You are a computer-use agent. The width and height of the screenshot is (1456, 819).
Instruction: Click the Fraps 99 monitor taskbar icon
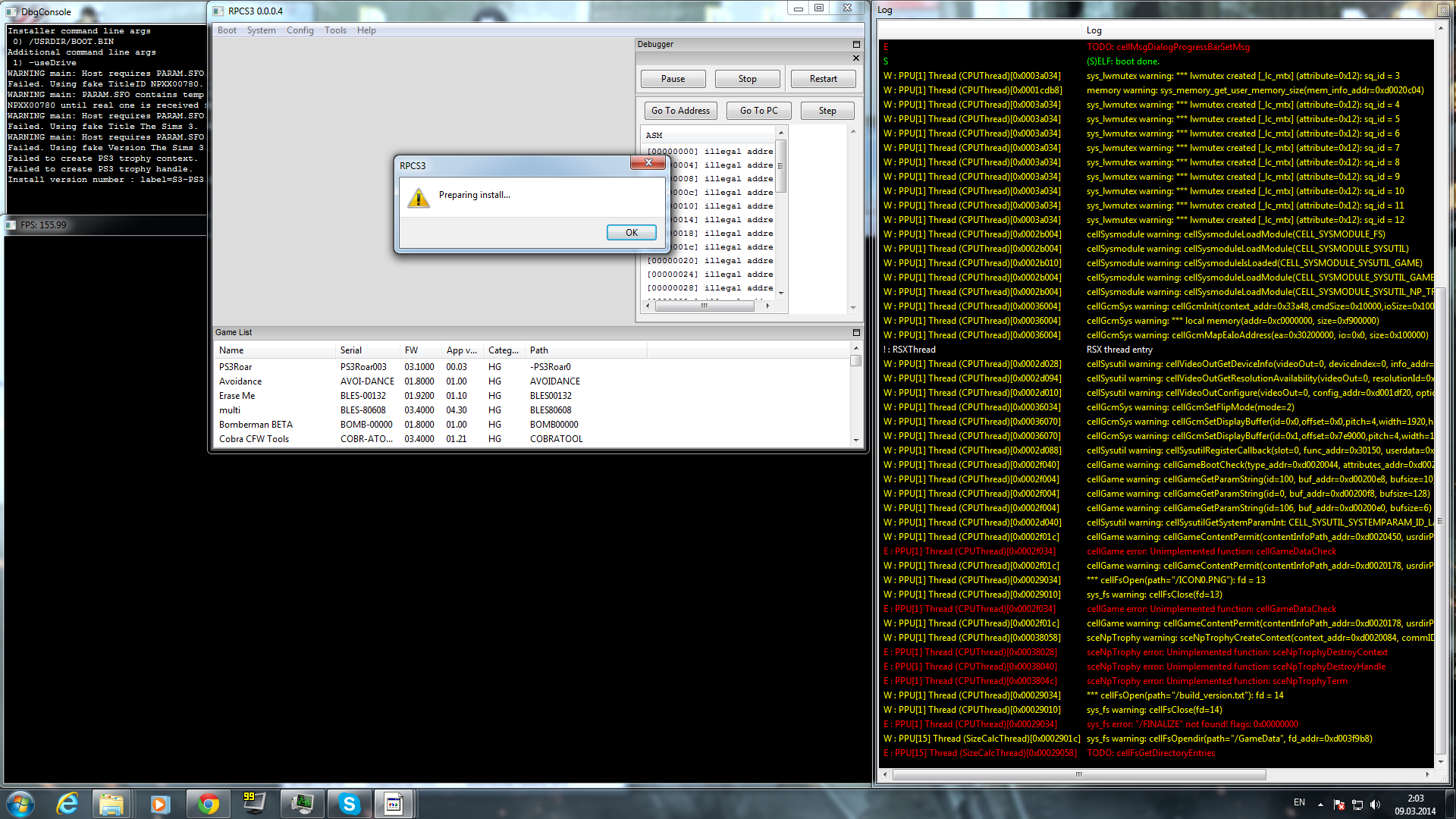(x=254, y=804)
